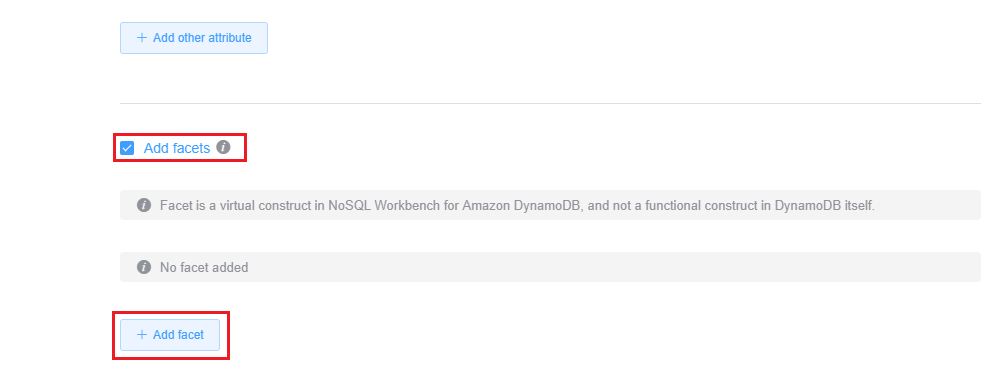Click info icon in No facet added notice
This screenshot has width=999, height=376.
[x=144, y=267]
